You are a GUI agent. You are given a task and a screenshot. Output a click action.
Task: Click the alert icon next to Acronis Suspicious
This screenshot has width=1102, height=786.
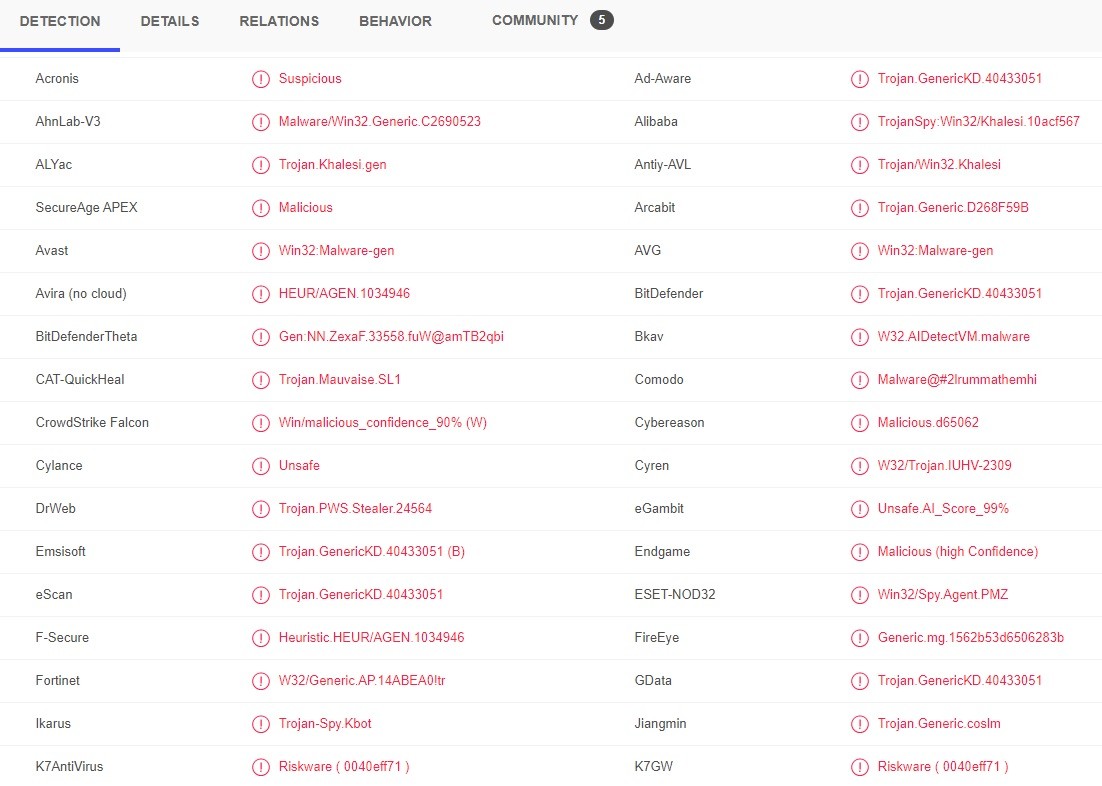261,79
